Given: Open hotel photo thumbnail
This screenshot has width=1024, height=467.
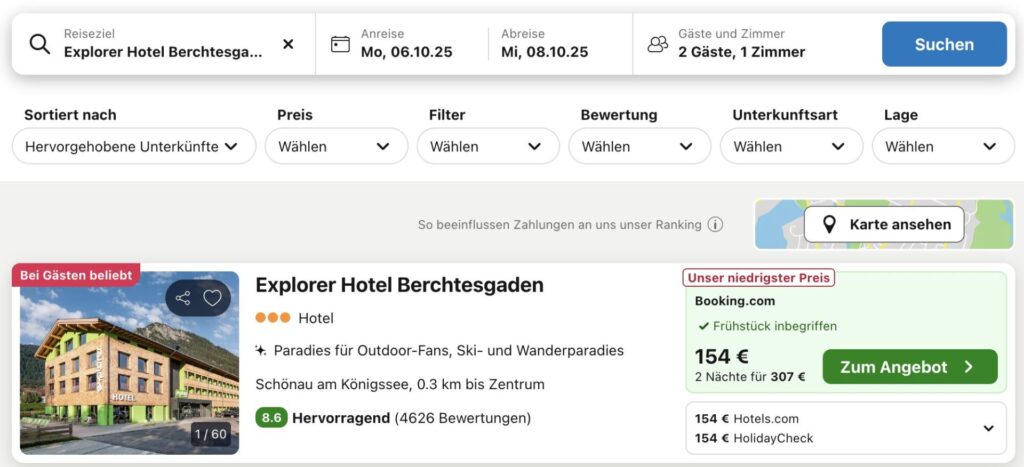Looking at the screenshot, I should [x=129, y=362].
